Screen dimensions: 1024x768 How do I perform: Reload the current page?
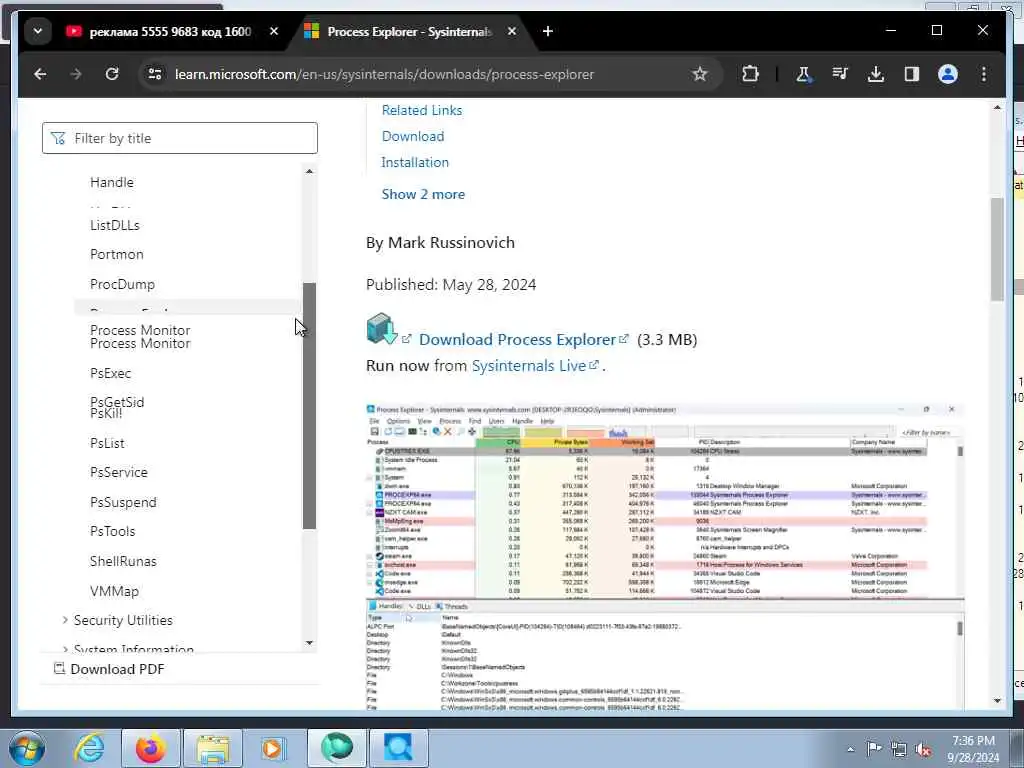pyautogui.click(x=112, y=74)
